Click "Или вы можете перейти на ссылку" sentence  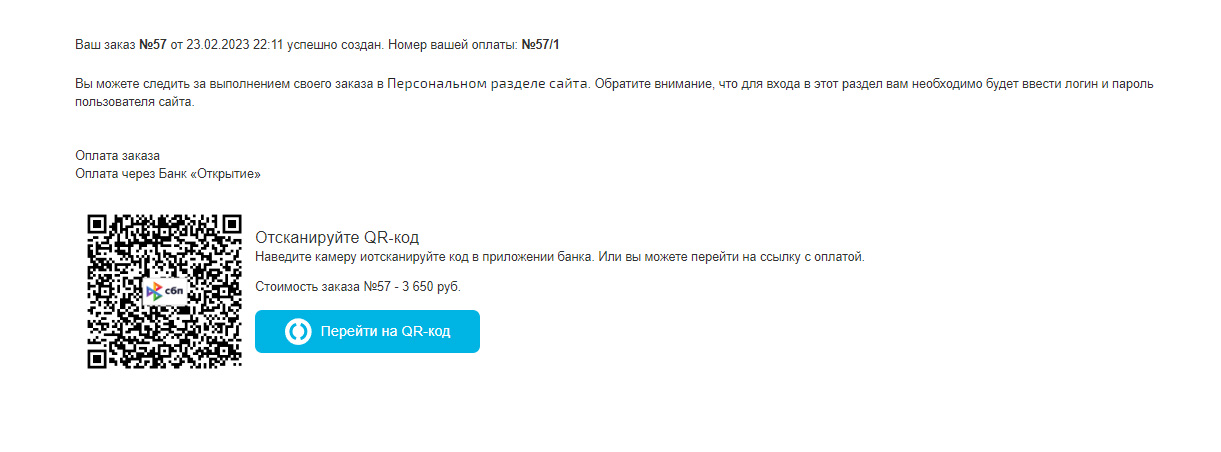700,257
